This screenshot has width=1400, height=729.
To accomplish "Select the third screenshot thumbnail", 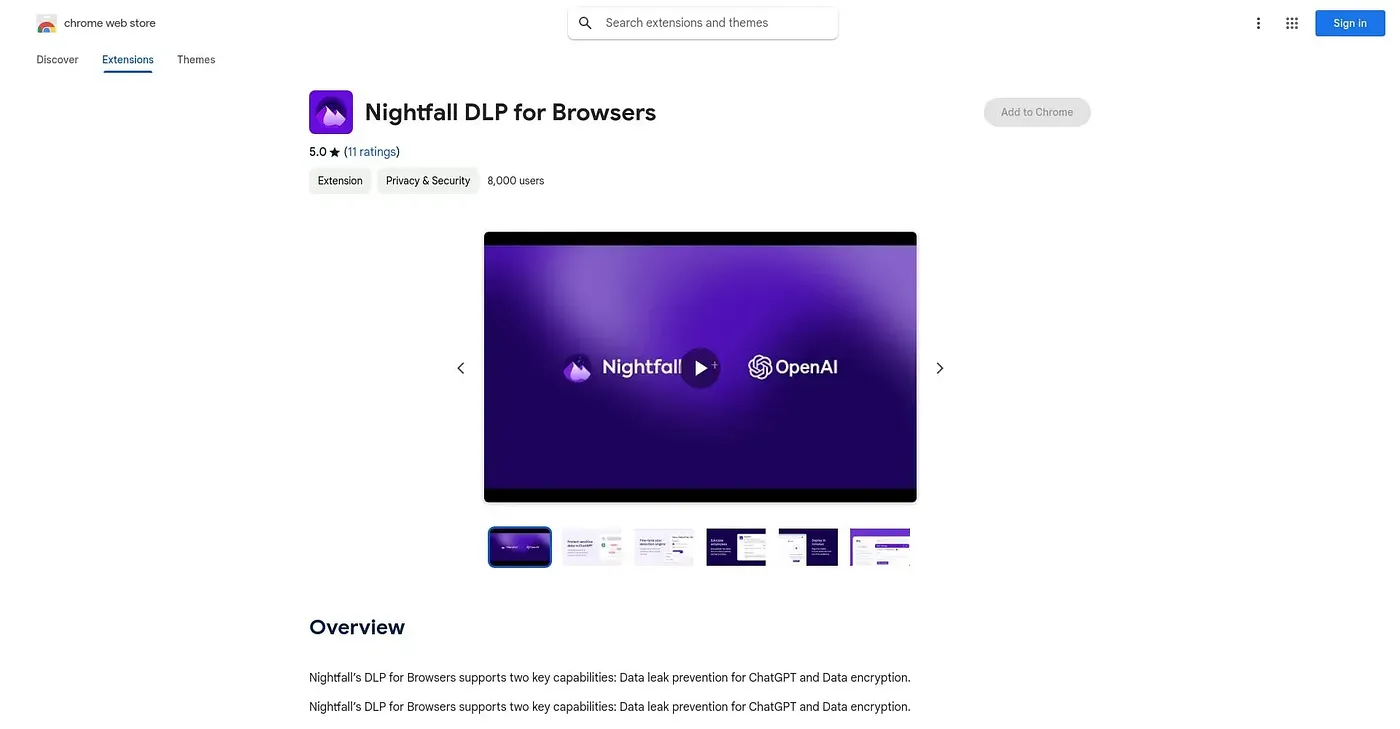I will tap(664, 547).
